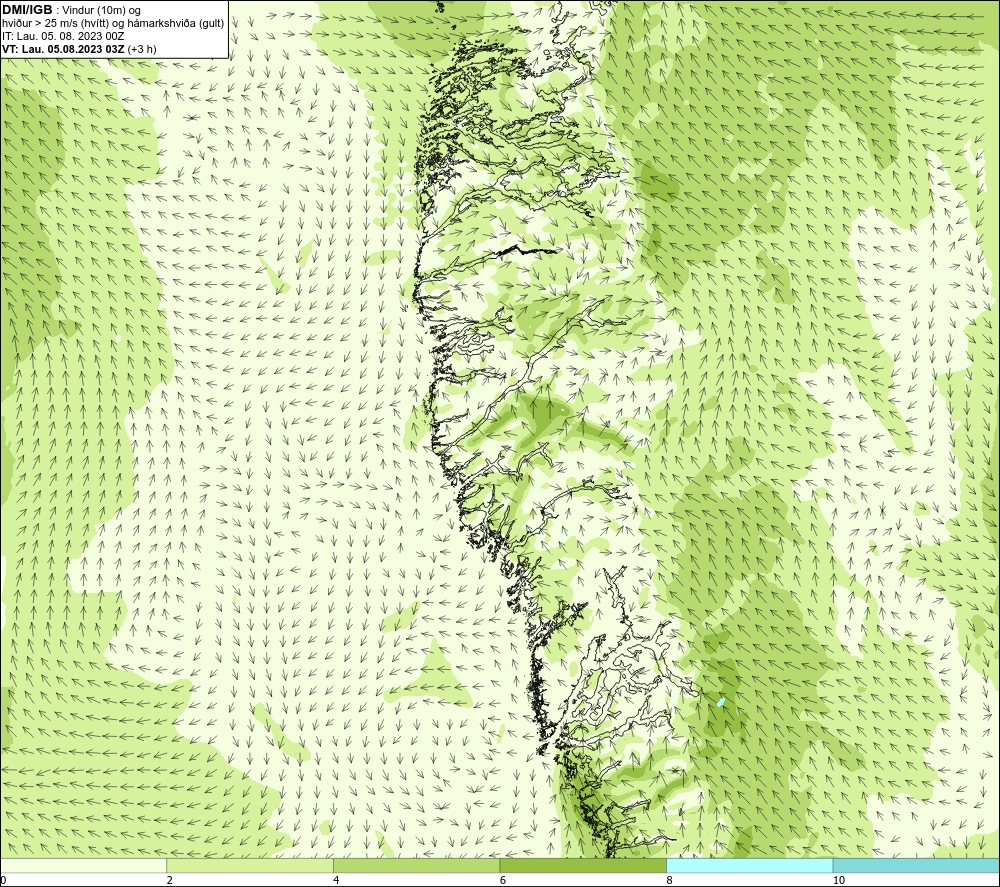Click the legend scale label 2
This screenshot has width=1000, height=887.
click(x=170, y=881)
